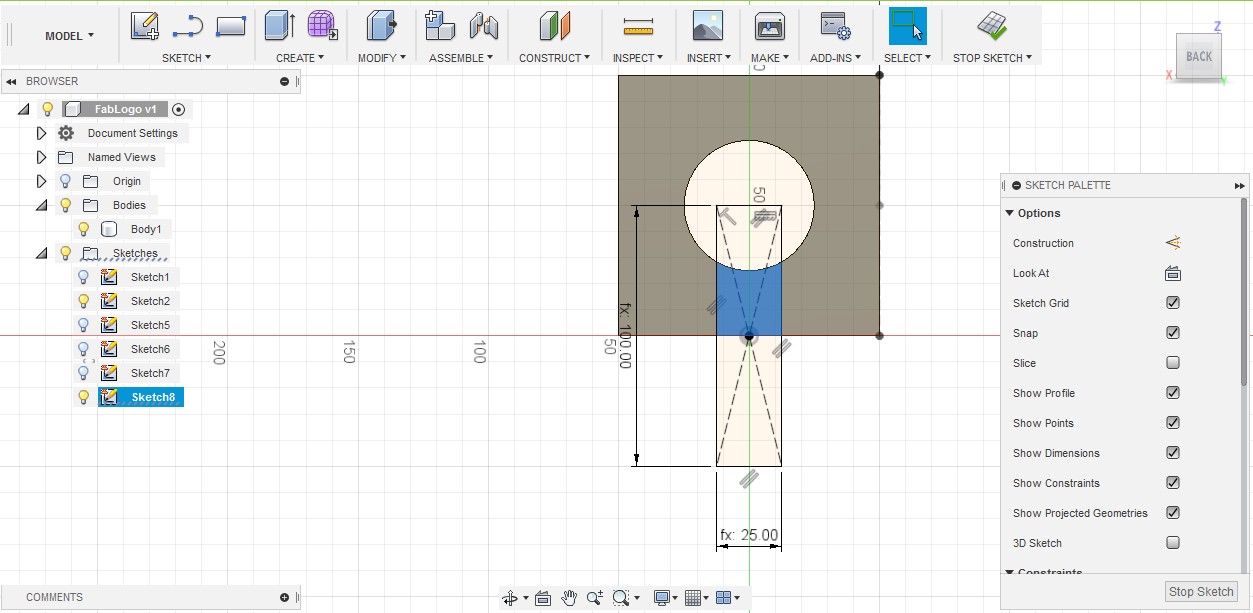Image resolution: width=1253 pixels, height=613 pixels.
Task: Enable the Slice checkbox
Action: pos(1173,363)
